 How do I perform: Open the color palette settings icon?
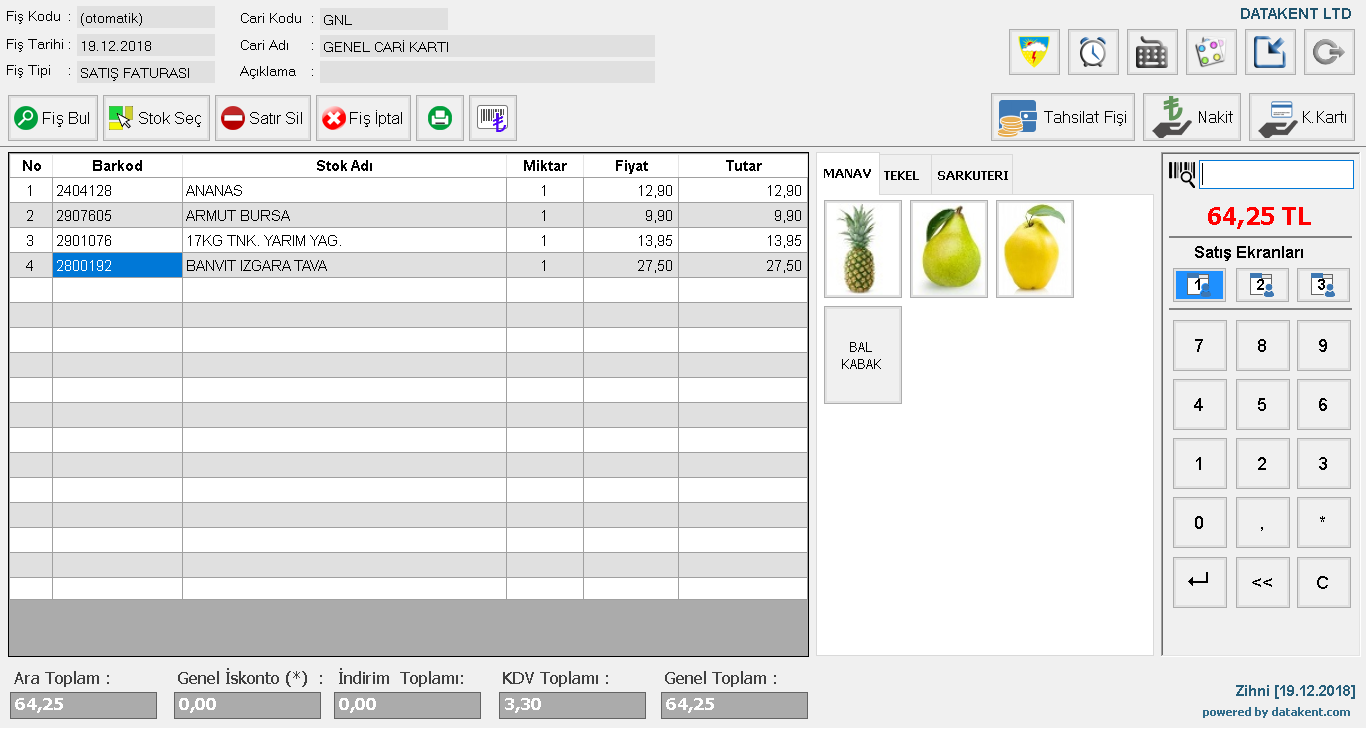(1211, 52)
